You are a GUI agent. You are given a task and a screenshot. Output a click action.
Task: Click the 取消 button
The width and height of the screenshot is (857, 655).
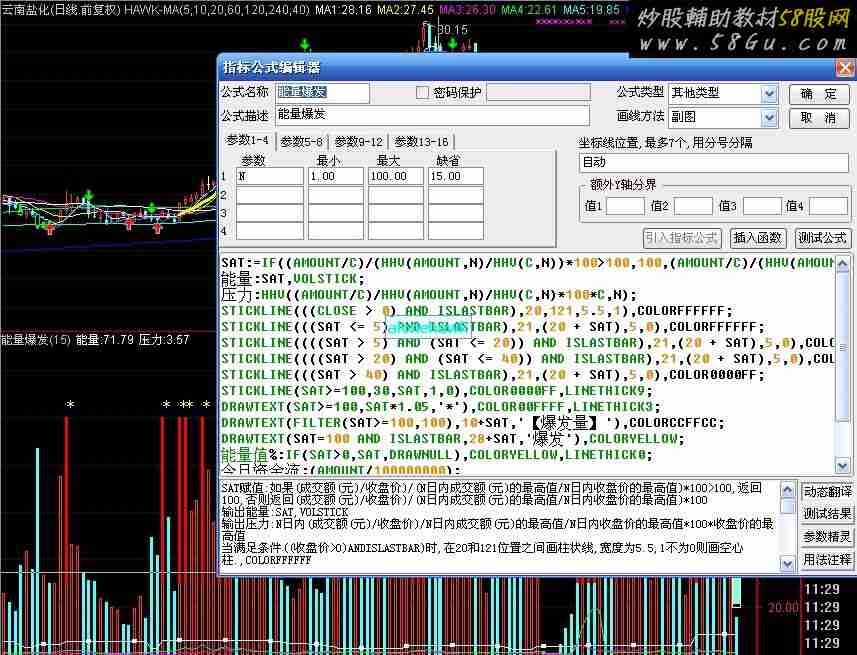tap(818, 117)
